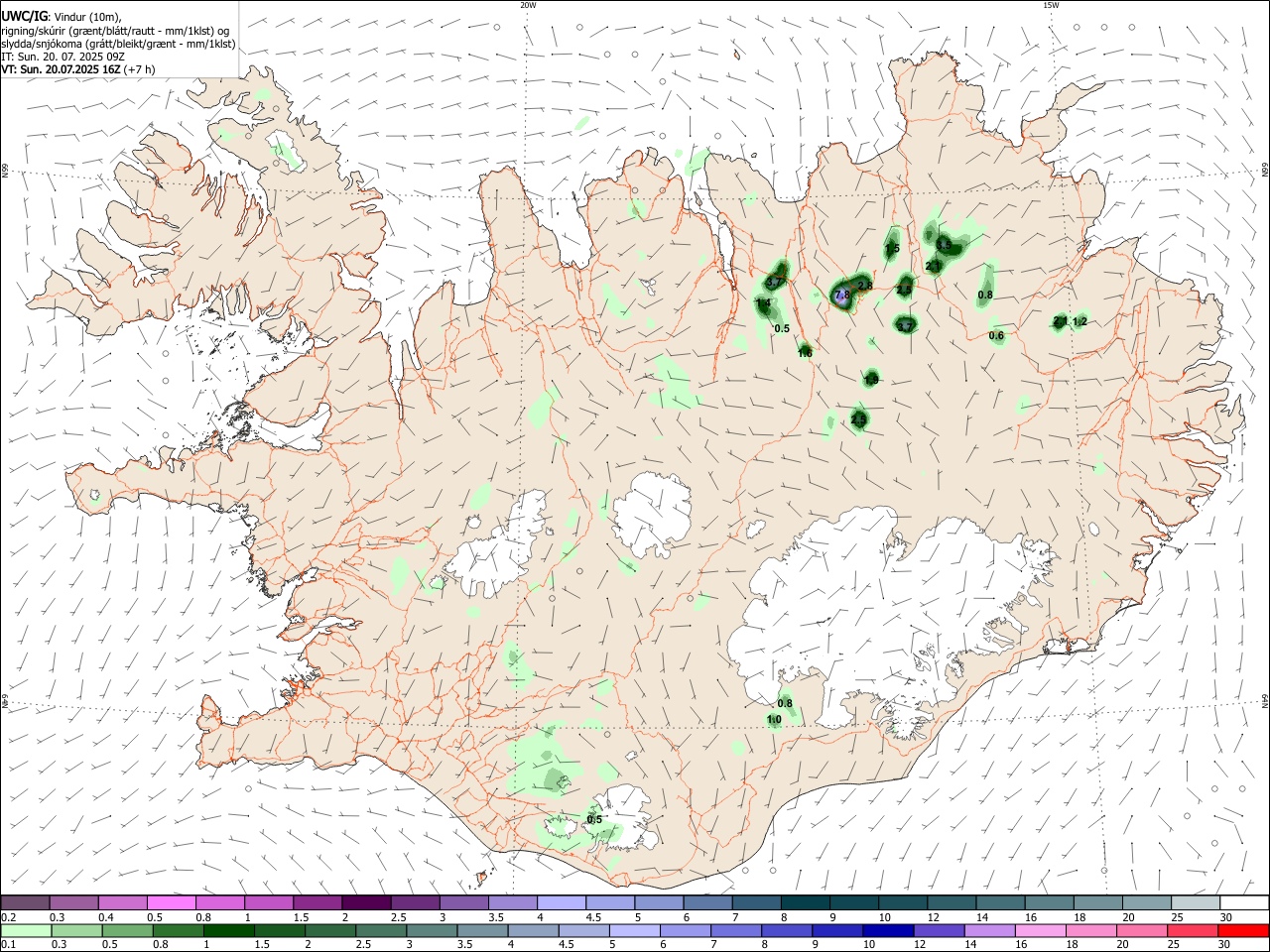The width and height of the screenshot is (1270, 952).
Task: Pick top-row dark teal swatch at 8
Action: pyautogui.click(x=806, y=902)
